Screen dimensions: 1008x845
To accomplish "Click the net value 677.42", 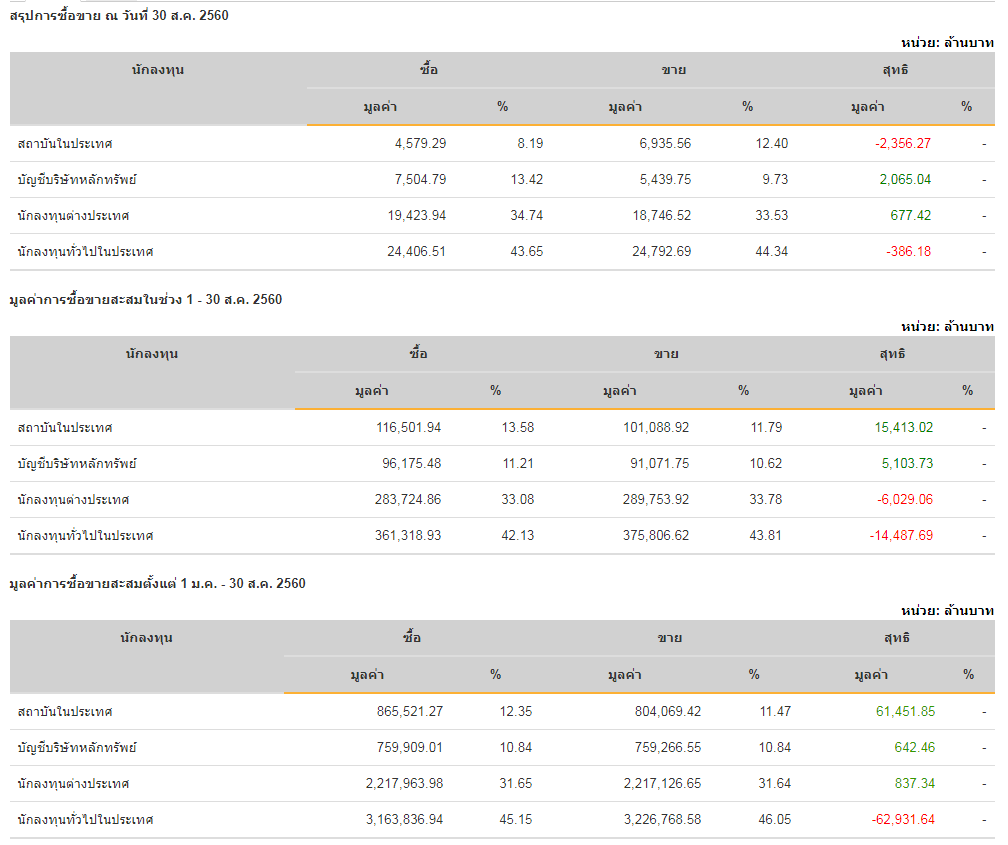I will [x=910, y=215].
